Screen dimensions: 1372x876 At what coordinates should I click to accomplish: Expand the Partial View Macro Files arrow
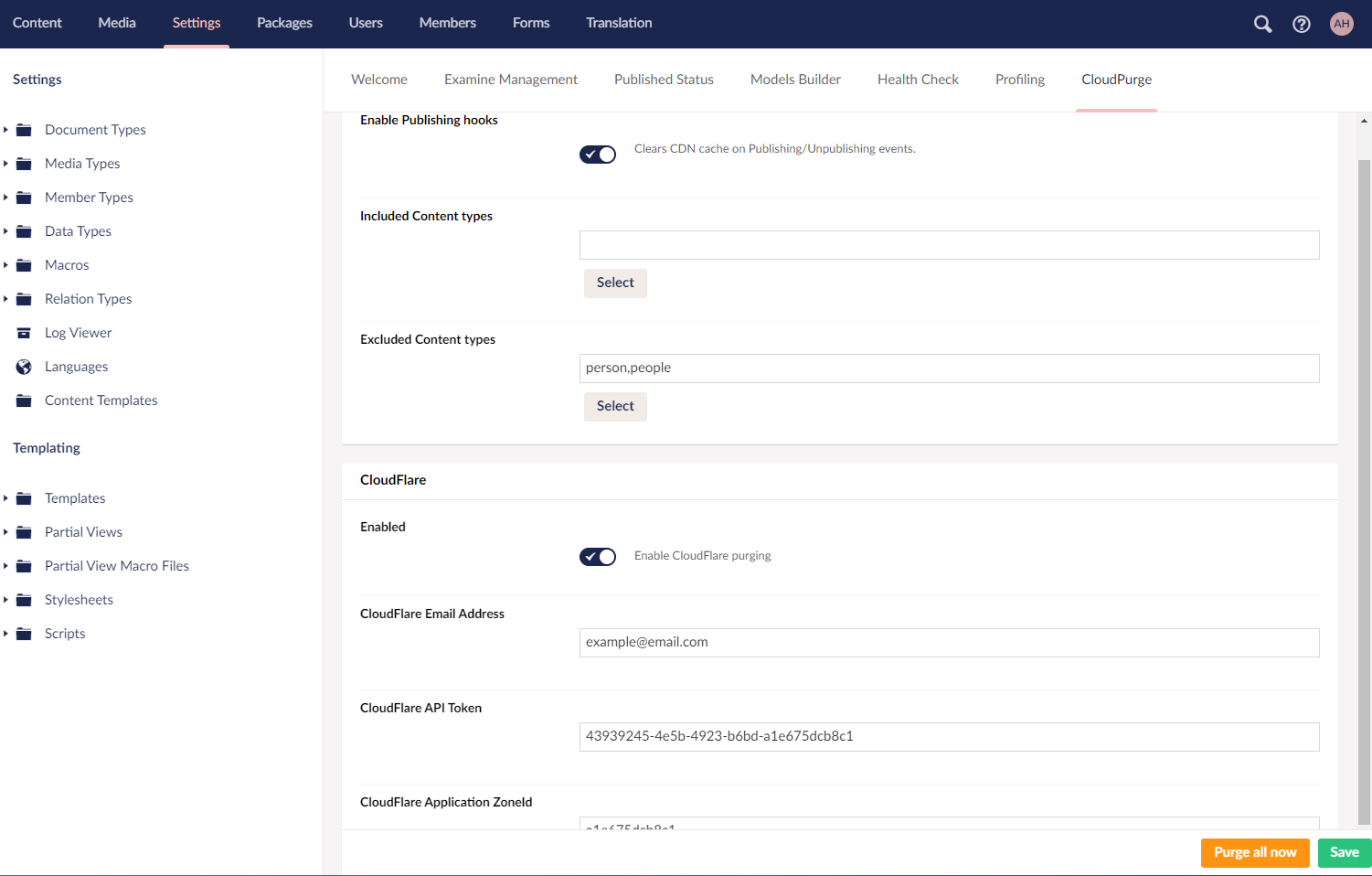click(5, 566)
